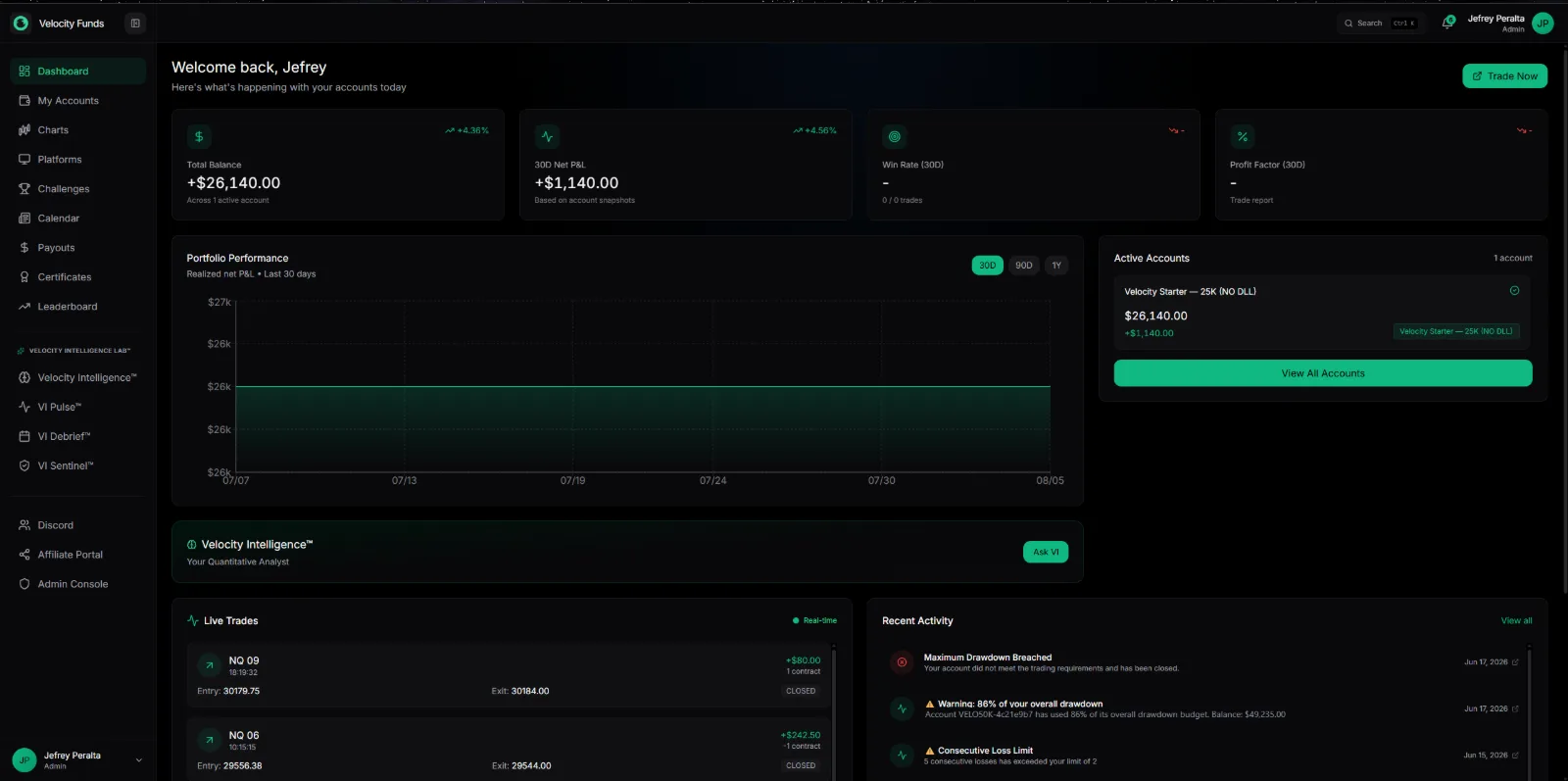Image resolution: width=1568 pixels, height=781 pixels.
Task: Collapse the sidebar with the panel toggle icon
Action: (135, 24)
